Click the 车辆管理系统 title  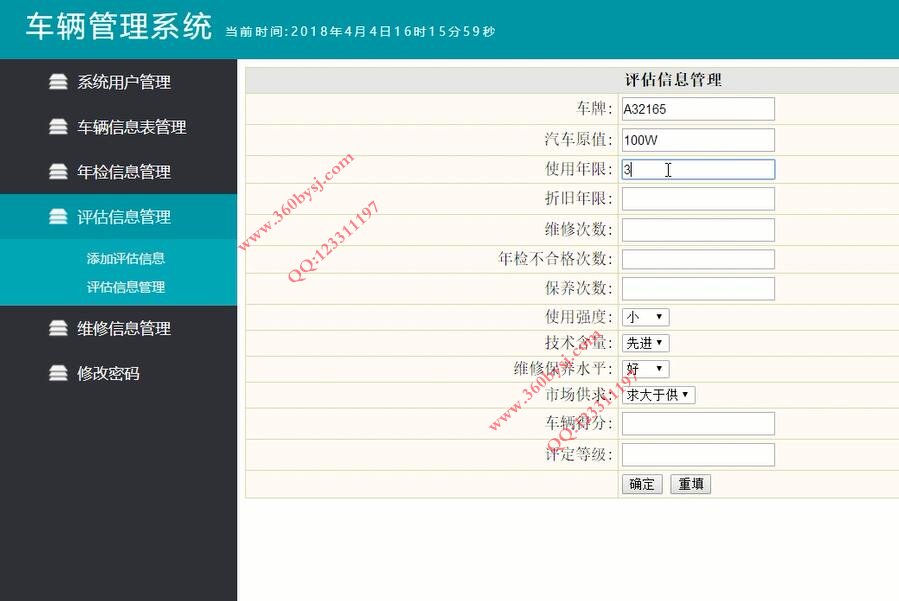click(119, 26)
